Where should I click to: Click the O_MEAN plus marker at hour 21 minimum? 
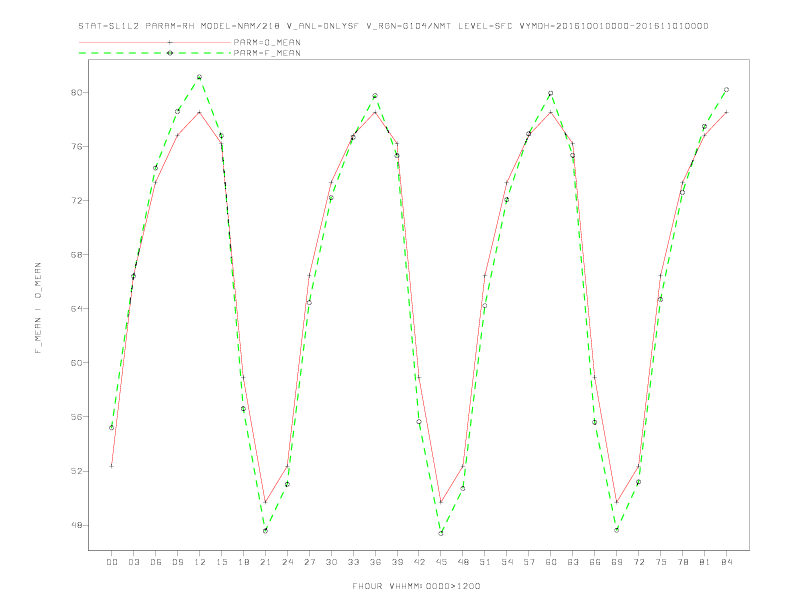click(265, 502)
